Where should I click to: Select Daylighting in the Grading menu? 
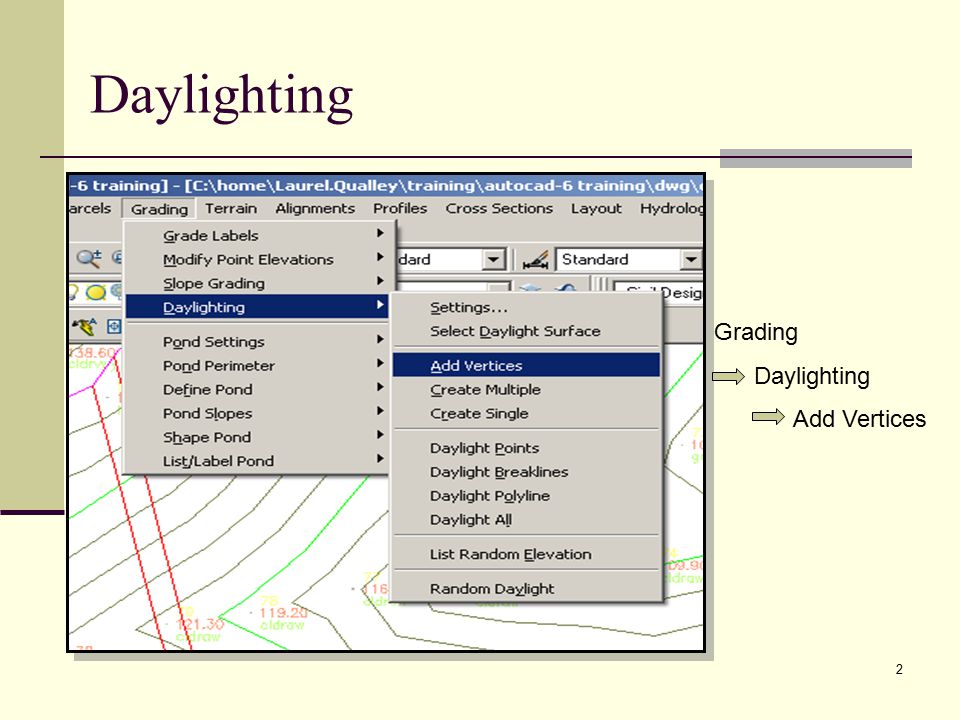tap(257, 307)
